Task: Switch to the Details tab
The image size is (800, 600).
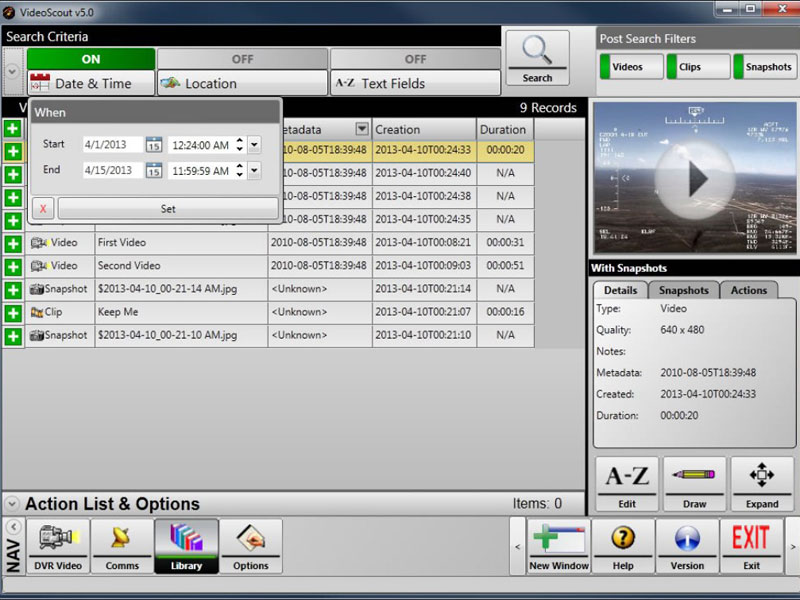Action: 620,290
